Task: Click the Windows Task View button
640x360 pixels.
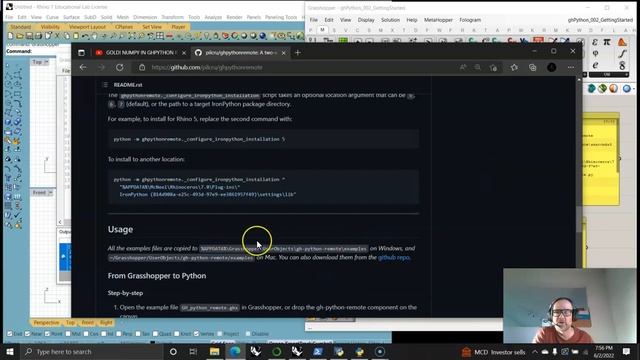Action: pyautogui.click(x=193, y=351)
